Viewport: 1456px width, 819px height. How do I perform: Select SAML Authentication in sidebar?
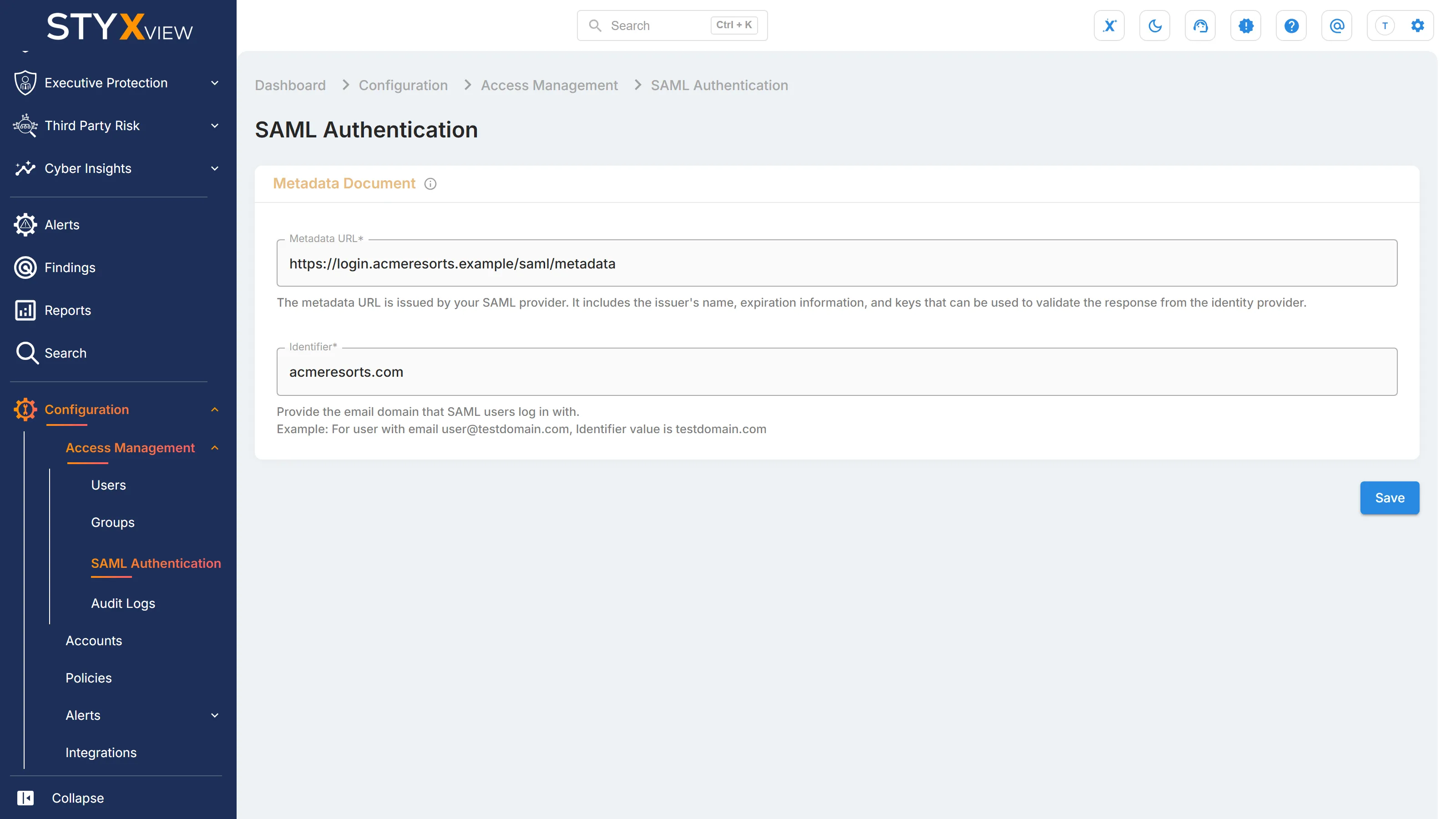[x=156, y=564]
